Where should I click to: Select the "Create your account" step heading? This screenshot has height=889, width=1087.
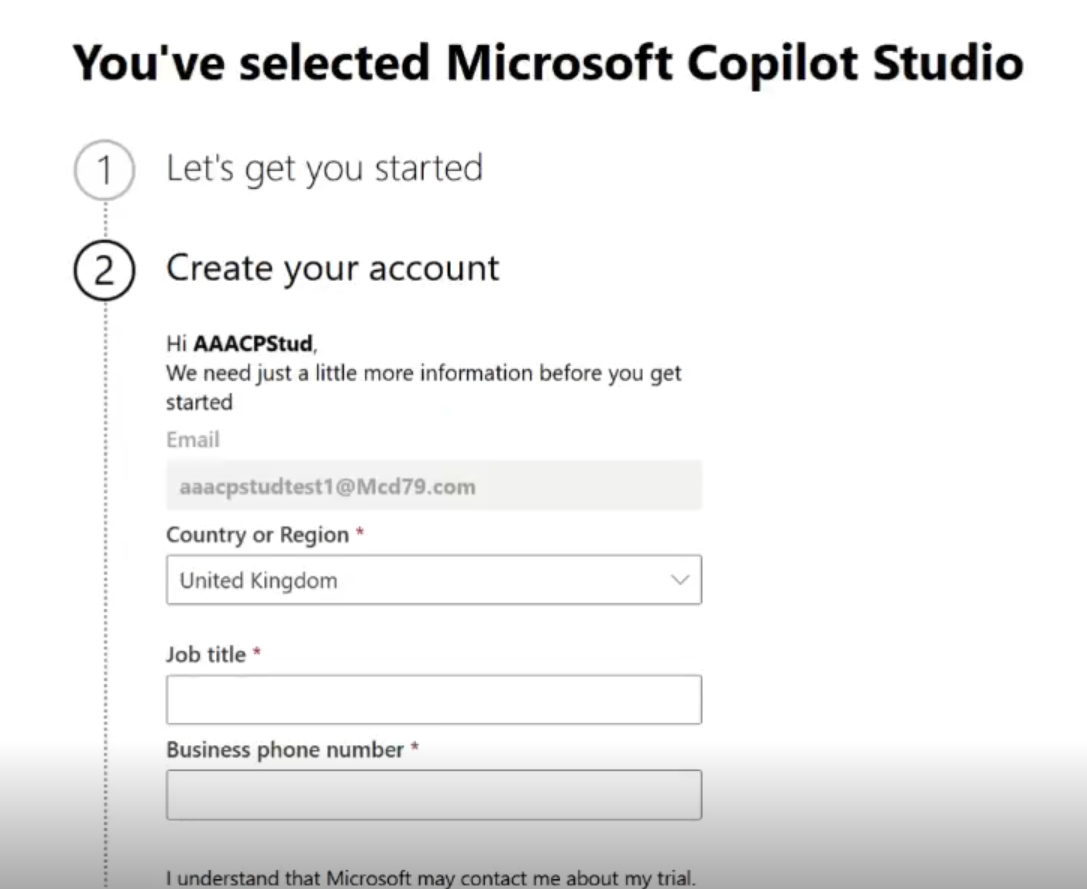click(332, 268)
